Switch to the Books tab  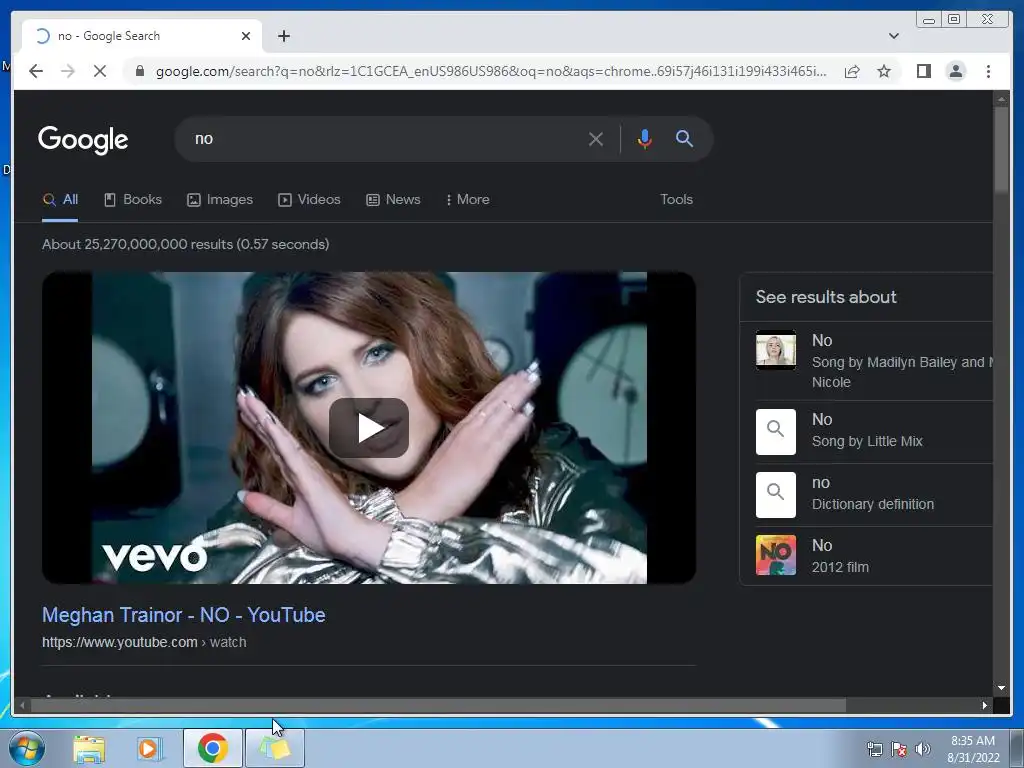133,200
